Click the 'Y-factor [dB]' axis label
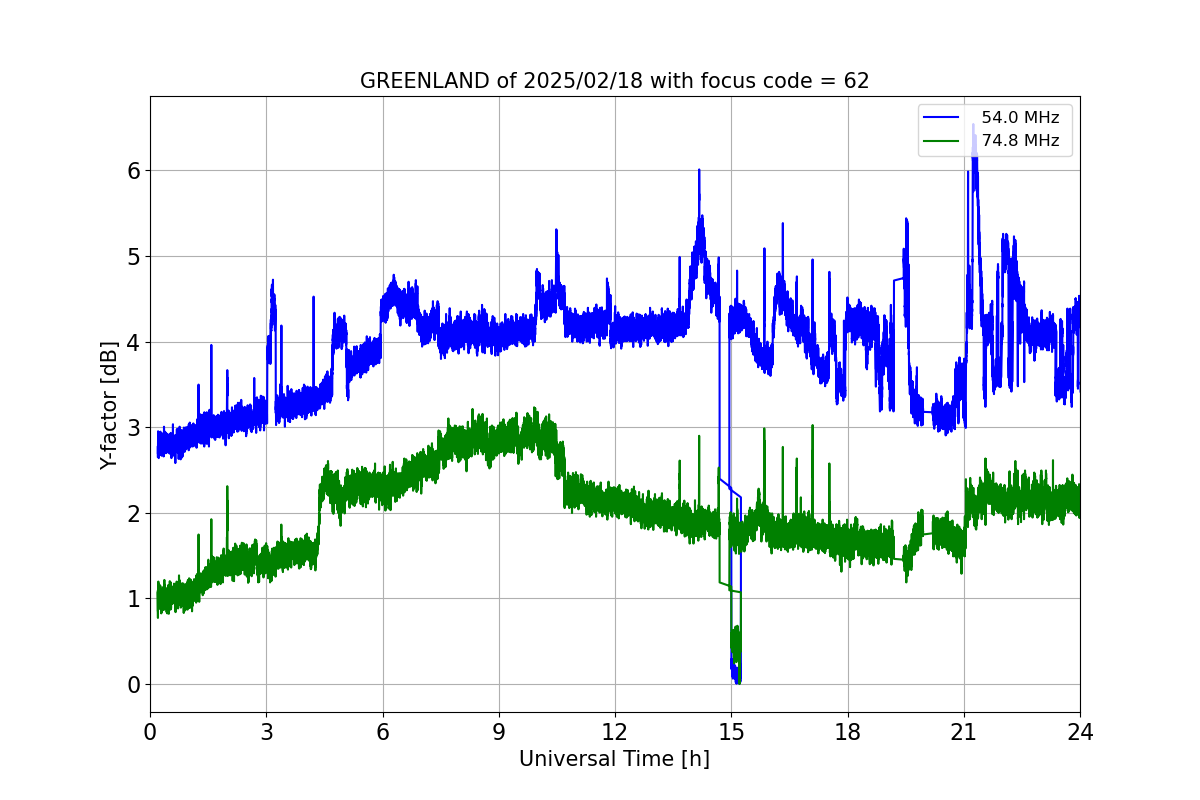Viewport: 1200px width, 800px height. tap(109, 405)
